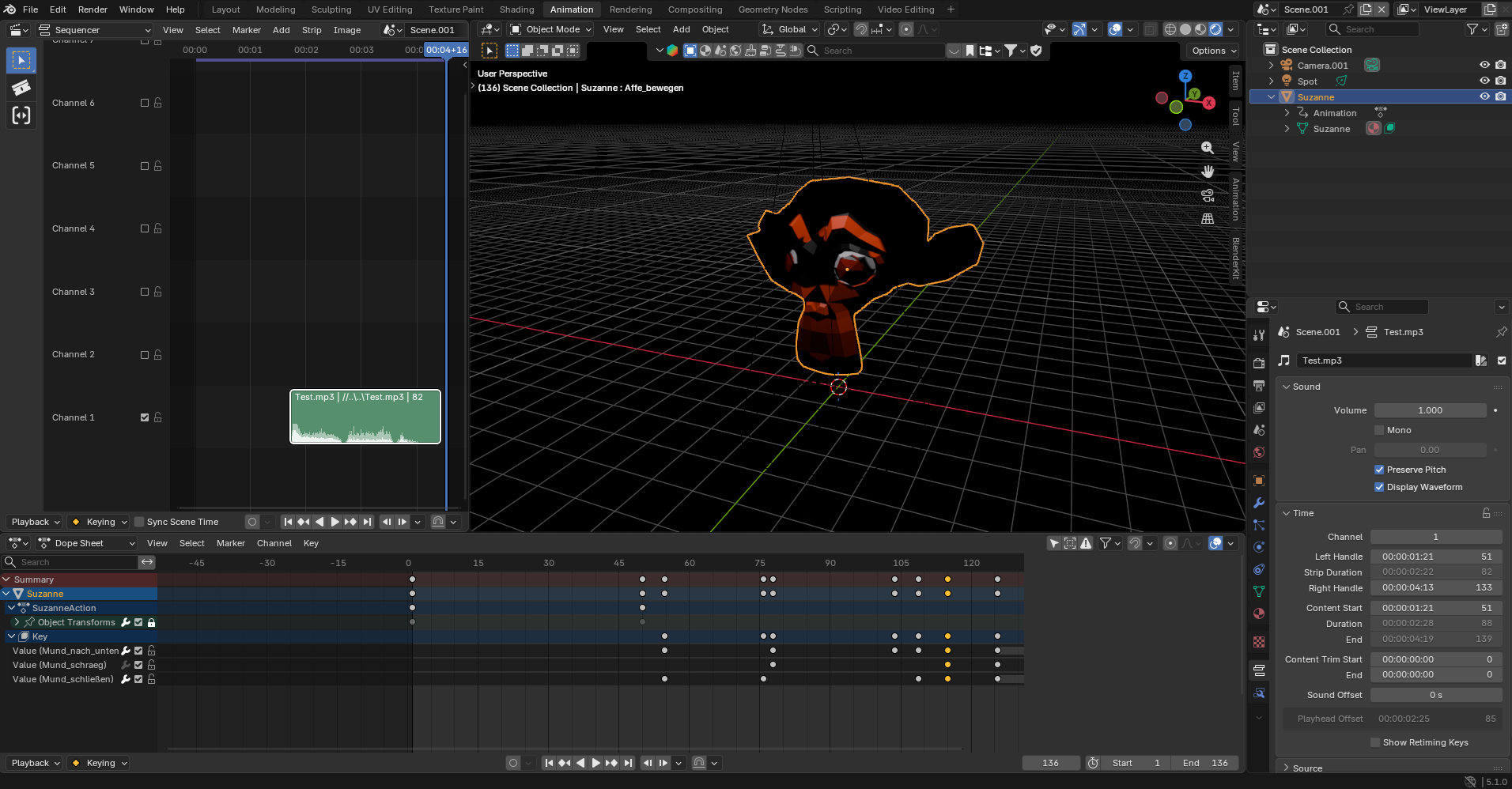The width and height of the screenshot is (1512, 789).
Task: Switch to the Layout workspace tab
Action: click(225, 9)
